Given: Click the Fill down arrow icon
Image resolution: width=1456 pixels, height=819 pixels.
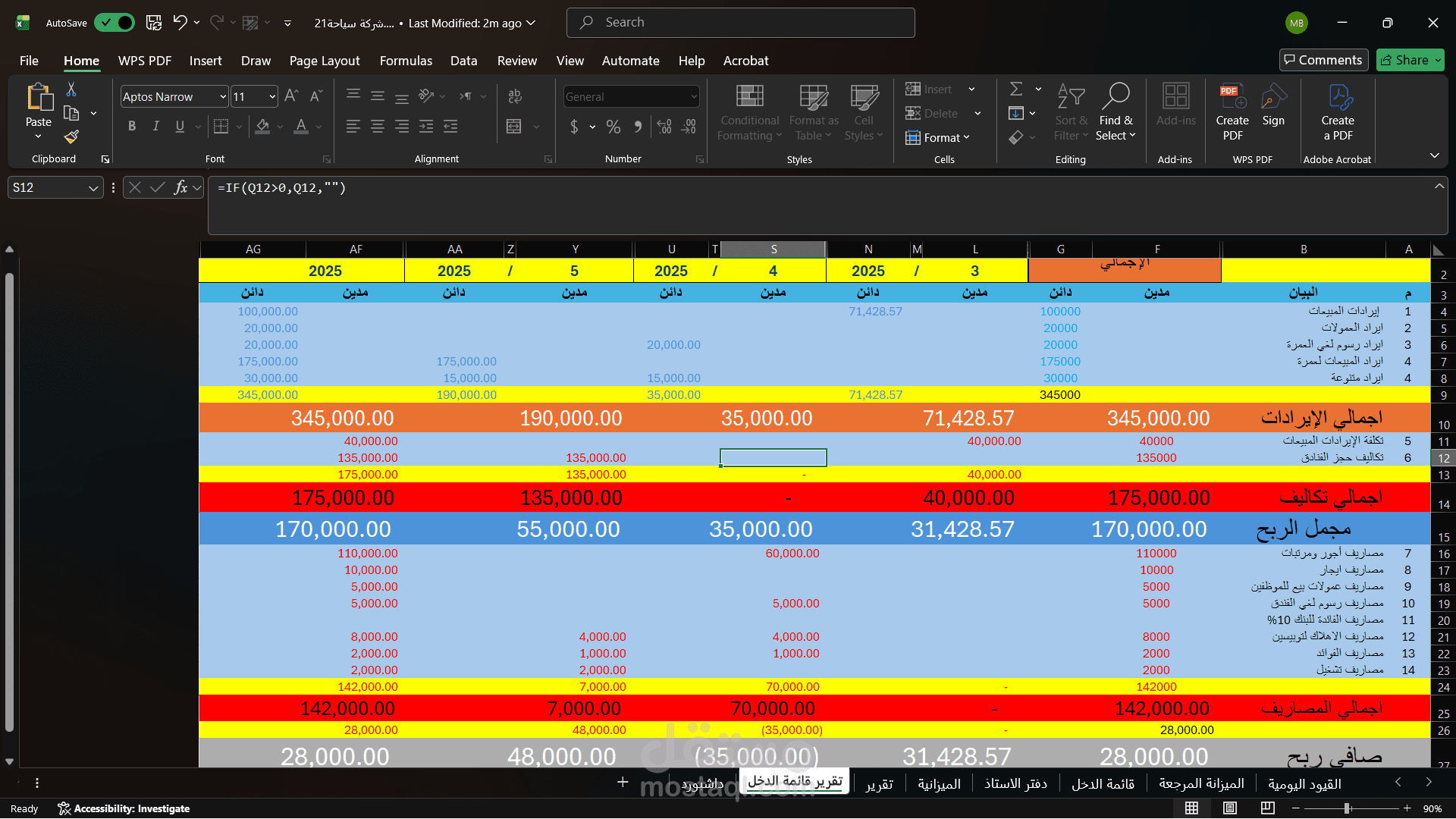Looking at the screenshot, I should 1016,113.
